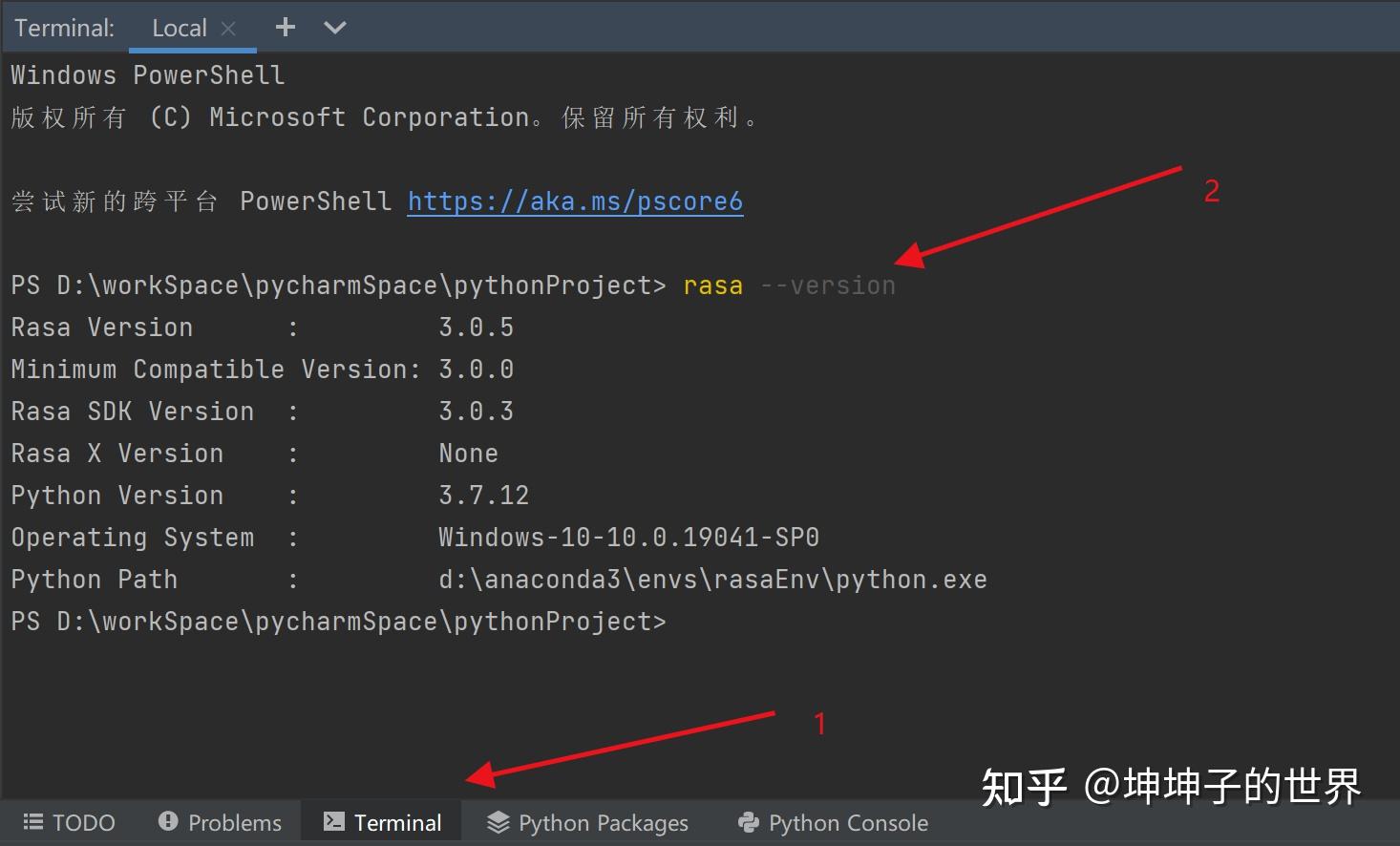
Task: Click the 'Windows PowerShell' header line
Action: coord(147,75)
